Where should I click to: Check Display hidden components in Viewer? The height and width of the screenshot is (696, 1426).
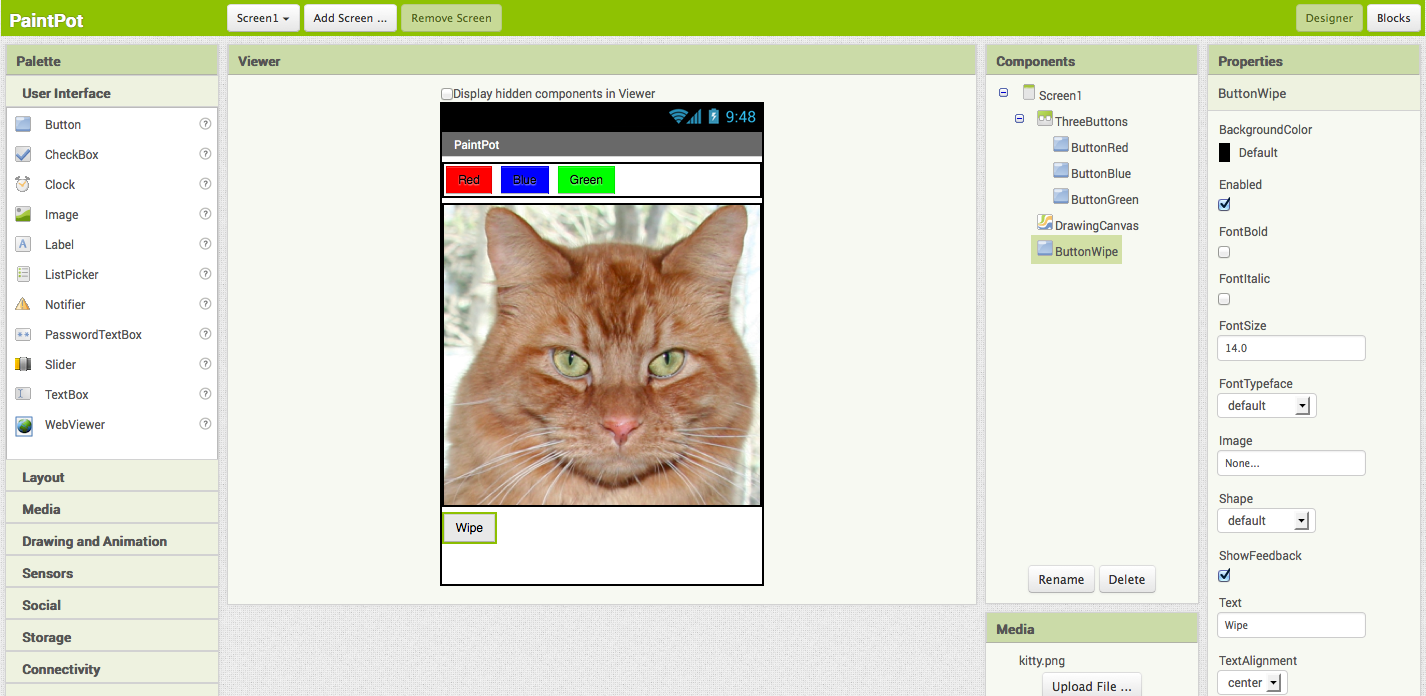tap(447, 94)
